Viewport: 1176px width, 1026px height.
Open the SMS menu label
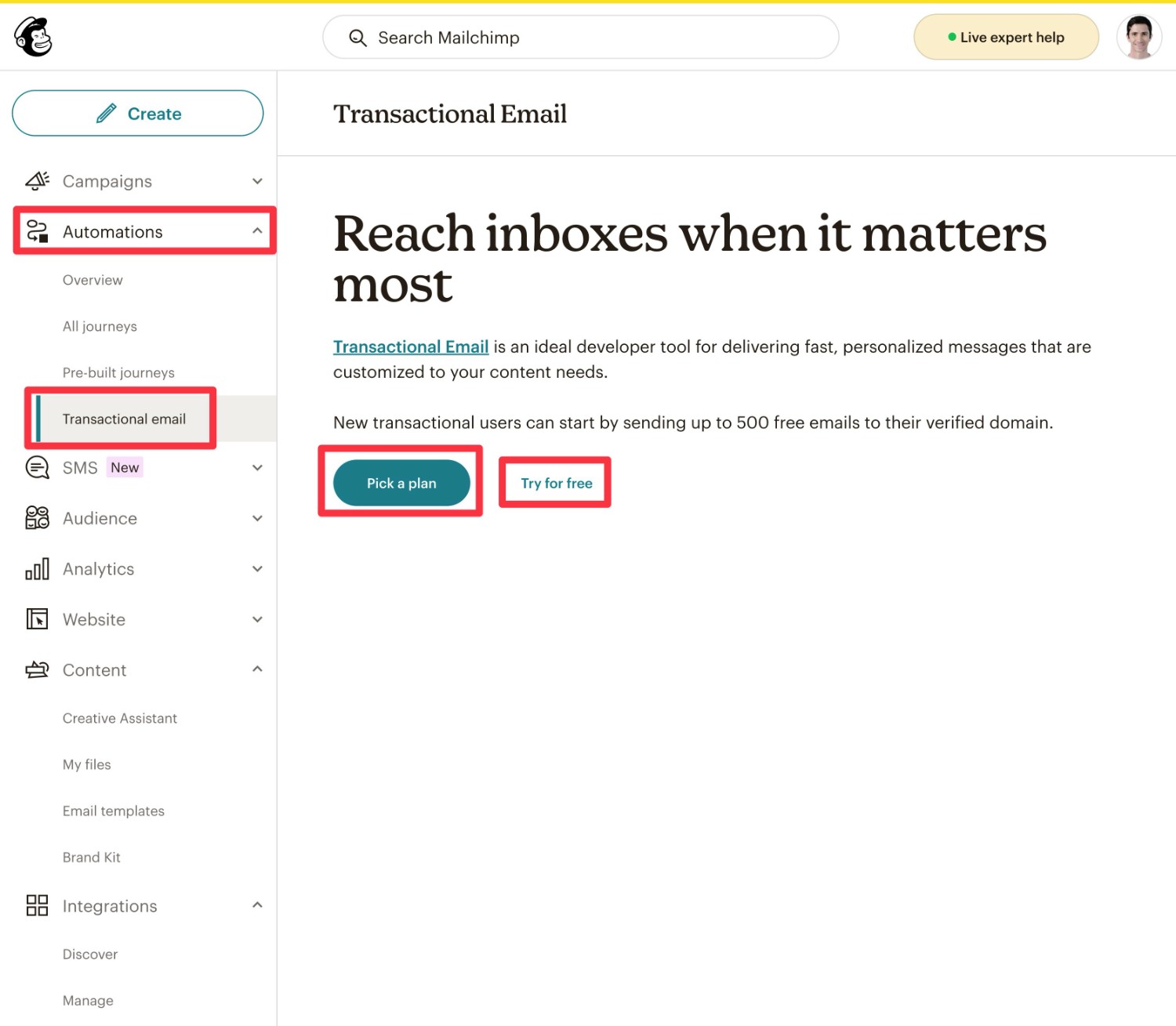tap(80, 468)
